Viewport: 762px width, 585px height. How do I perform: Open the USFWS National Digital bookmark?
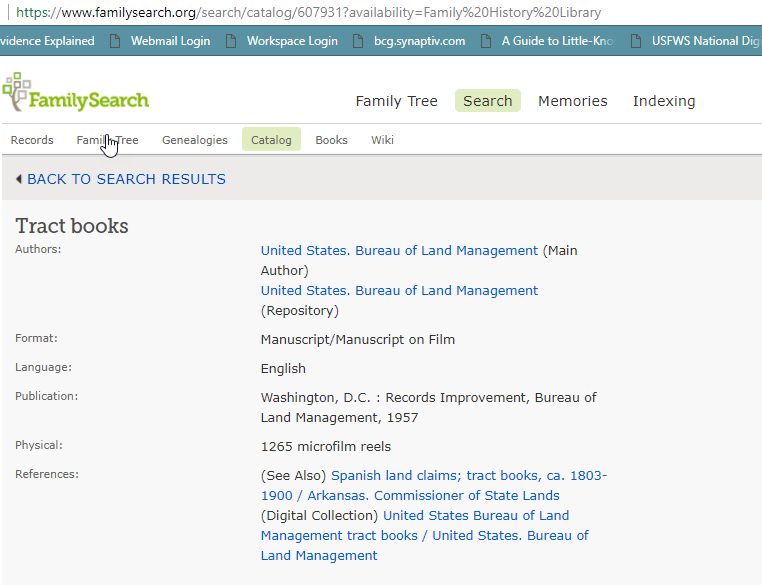(707, 41)
